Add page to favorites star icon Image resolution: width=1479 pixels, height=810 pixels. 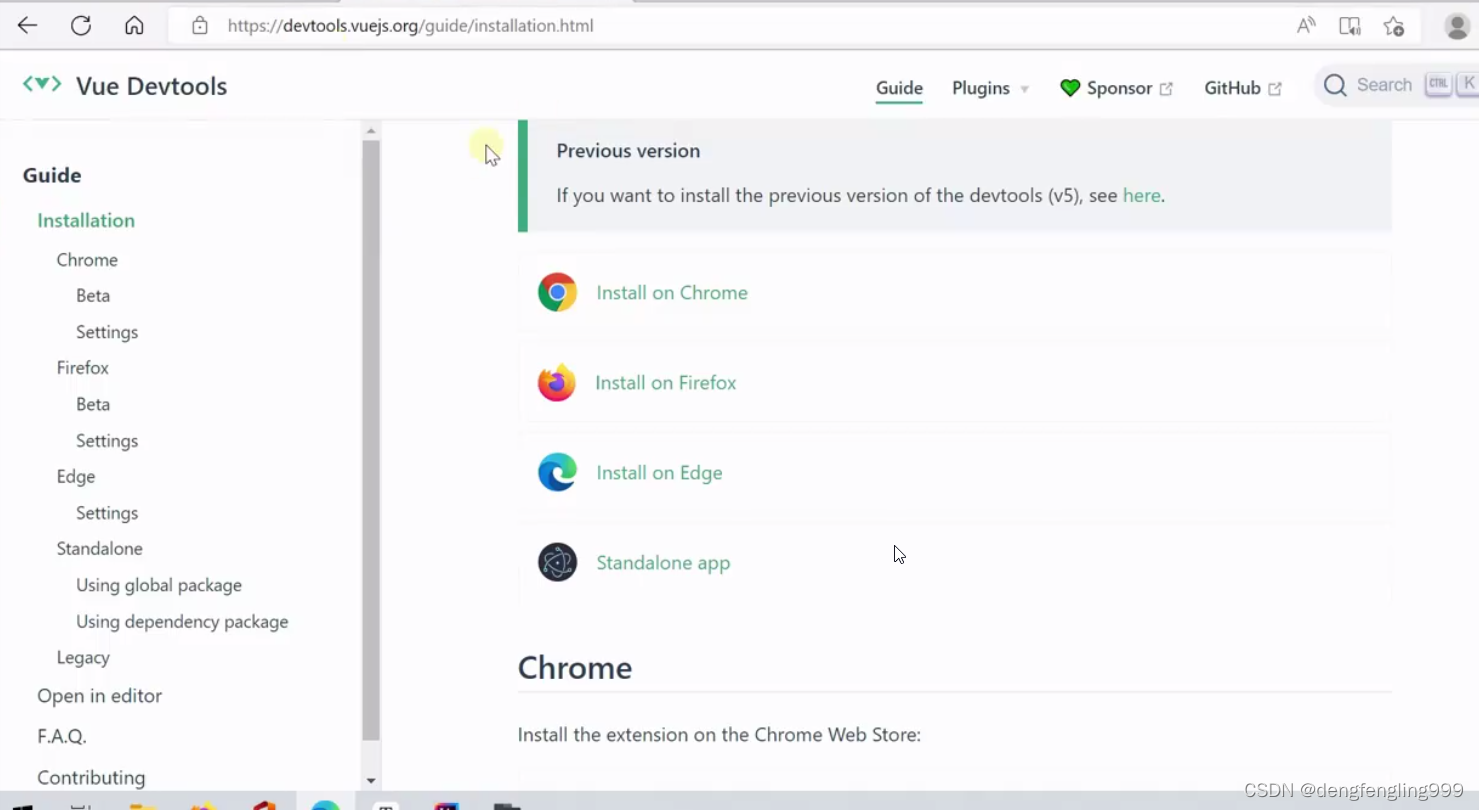pyautogui.click(x=1394, y=26)
